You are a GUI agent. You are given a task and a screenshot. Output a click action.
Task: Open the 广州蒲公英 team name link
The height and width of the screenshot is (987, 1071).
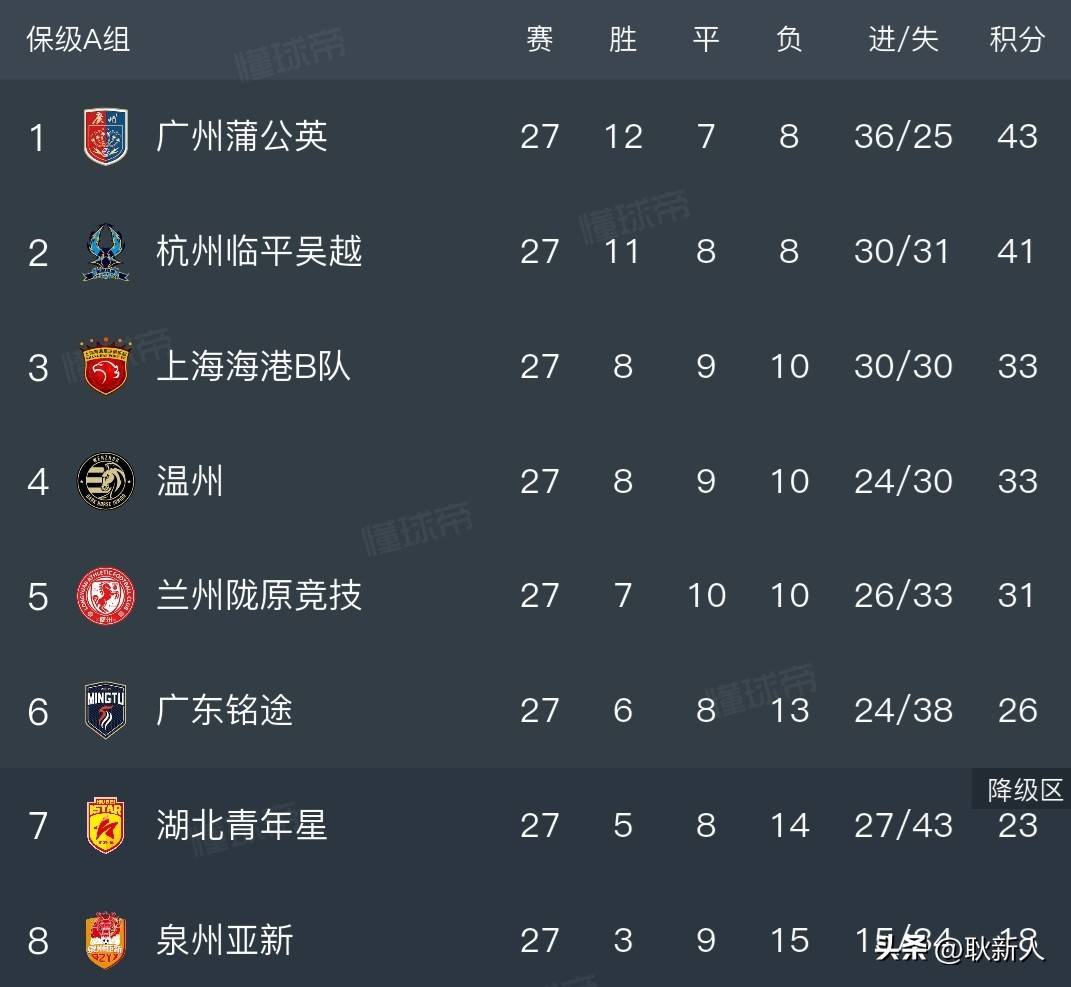(242, 136)
